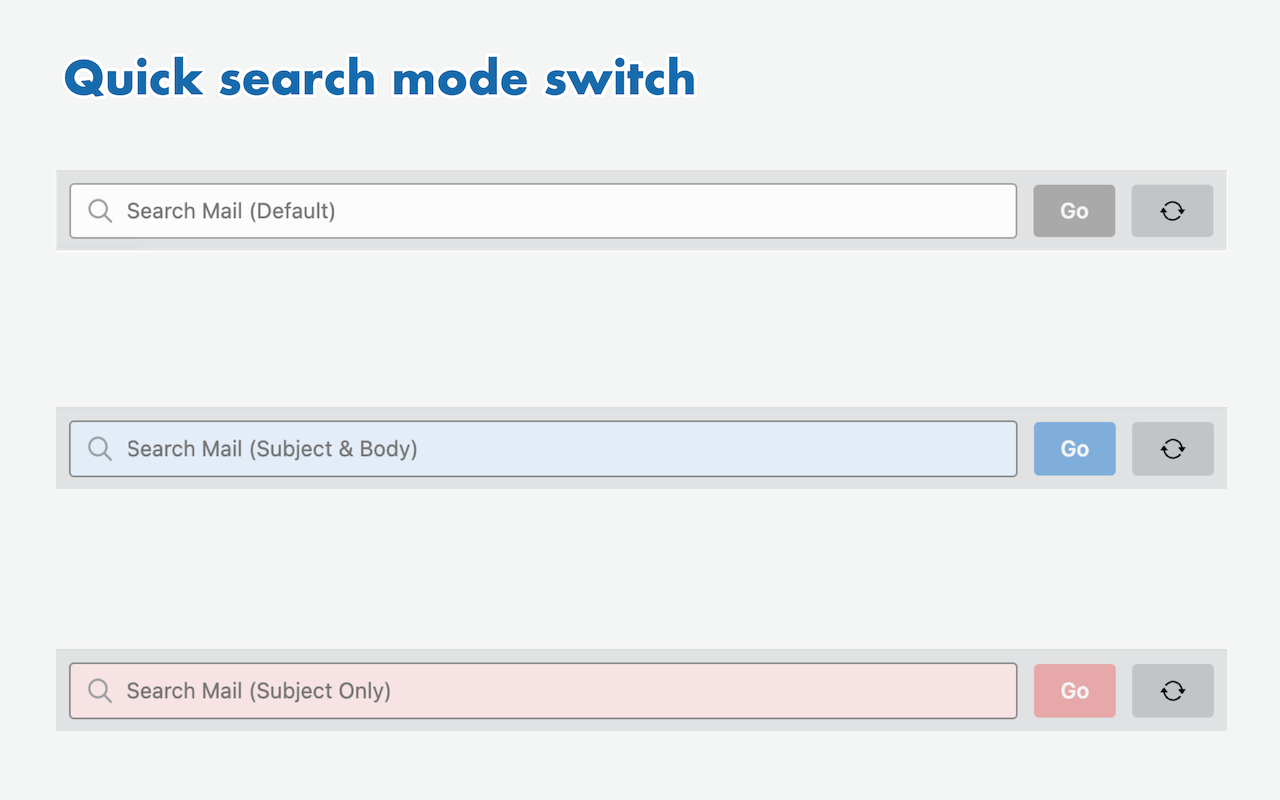Image resolution: width=1280 pixels, height=800 pixels.
Task: Click toolbar gap between blue Go and cycle icon
Action: (x=1123, y=449)
